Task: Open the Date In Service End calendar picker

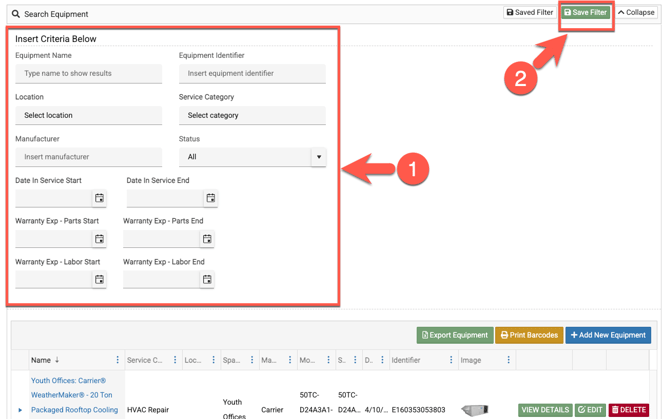Action: click(210, 198)
